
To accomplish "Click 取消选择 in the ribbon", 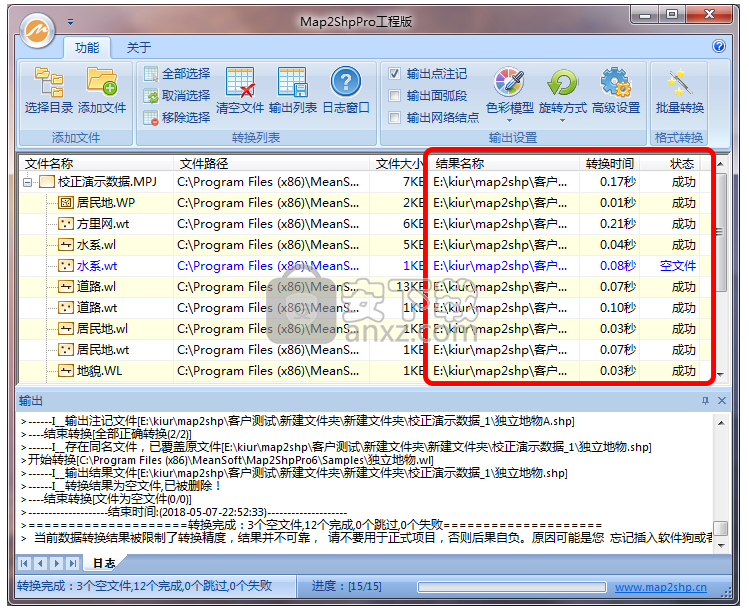I will (x=177, y=96).
